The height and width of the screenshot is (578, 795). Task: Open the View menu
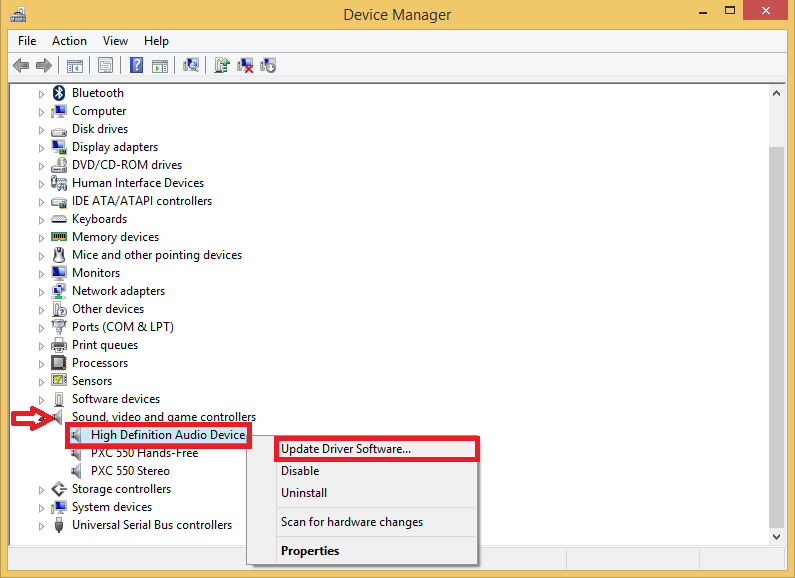point(115,41)
